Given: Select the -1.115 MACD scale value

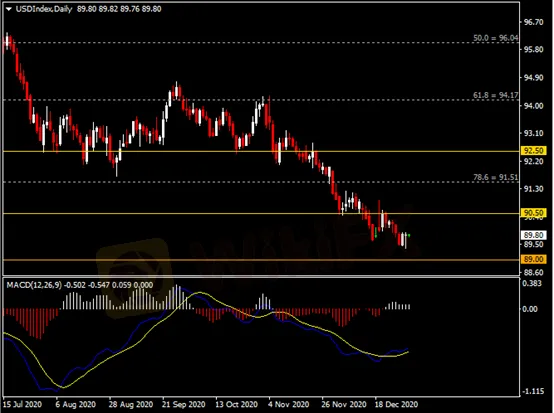Looking at the screenshot, I should click(532, 391).
